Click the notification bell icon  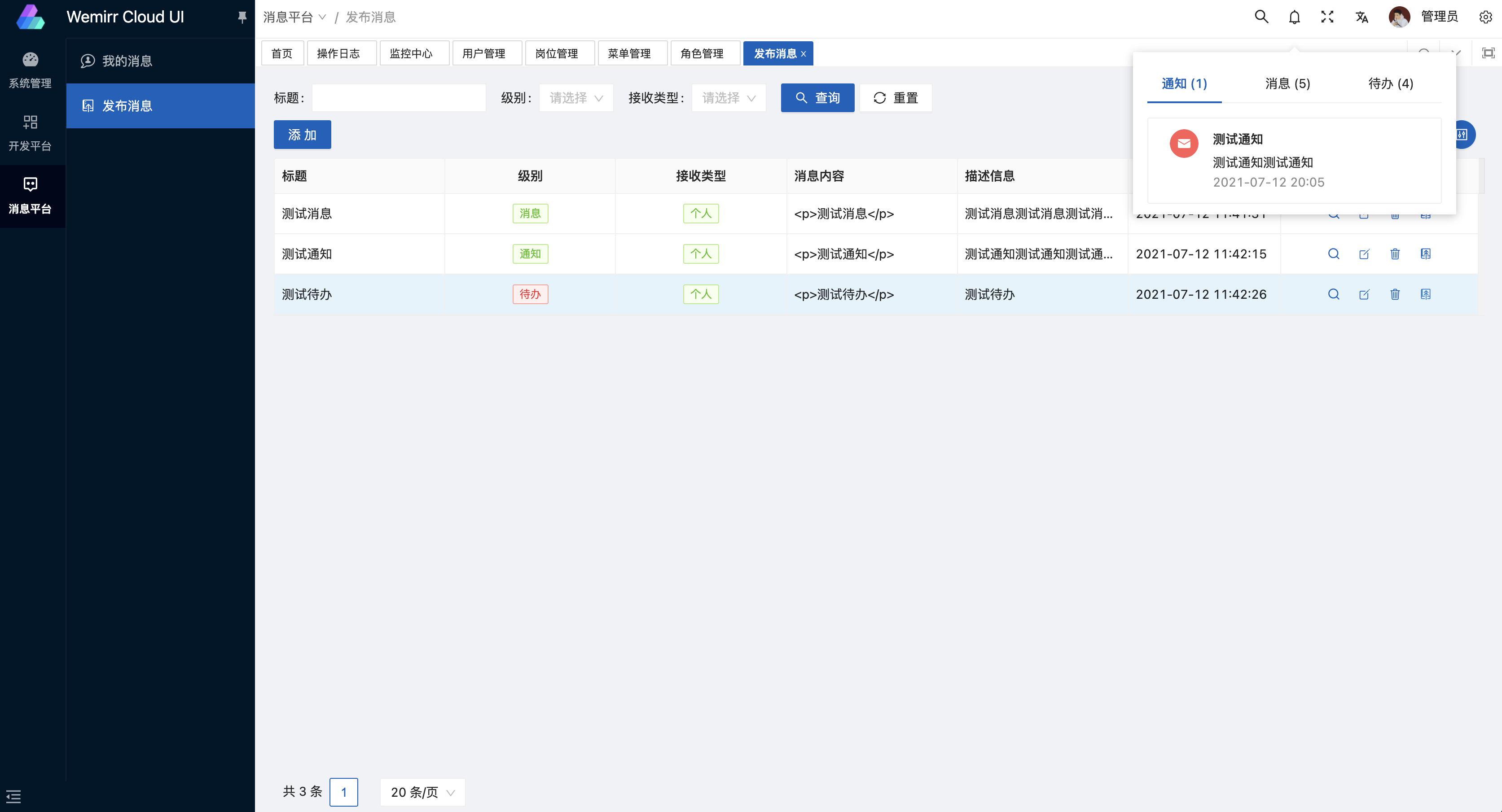tap(1294, 17)
